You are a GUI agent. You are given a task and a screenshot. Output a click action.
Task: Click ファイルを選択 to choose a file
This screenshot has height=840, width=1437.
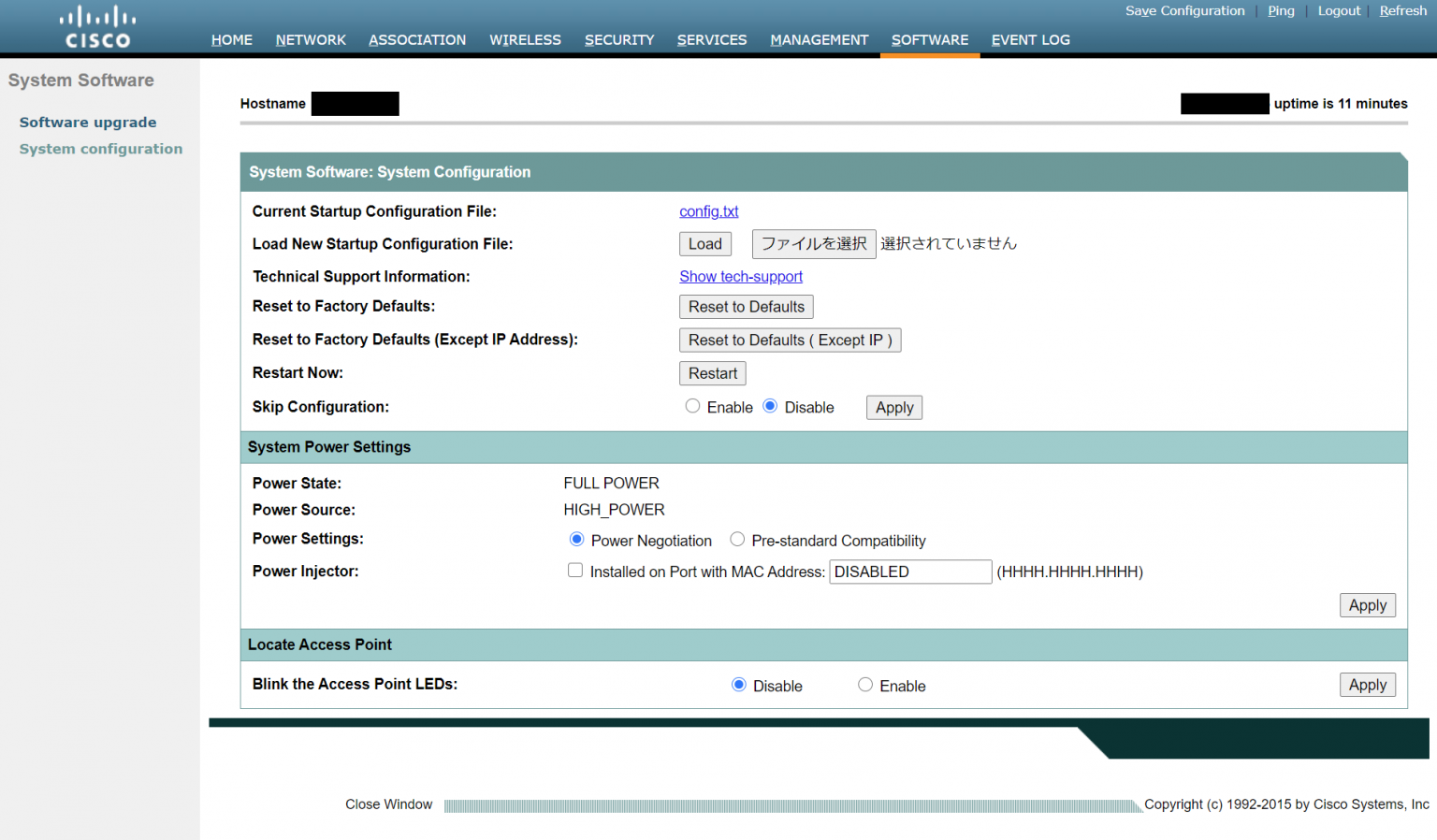813,243
